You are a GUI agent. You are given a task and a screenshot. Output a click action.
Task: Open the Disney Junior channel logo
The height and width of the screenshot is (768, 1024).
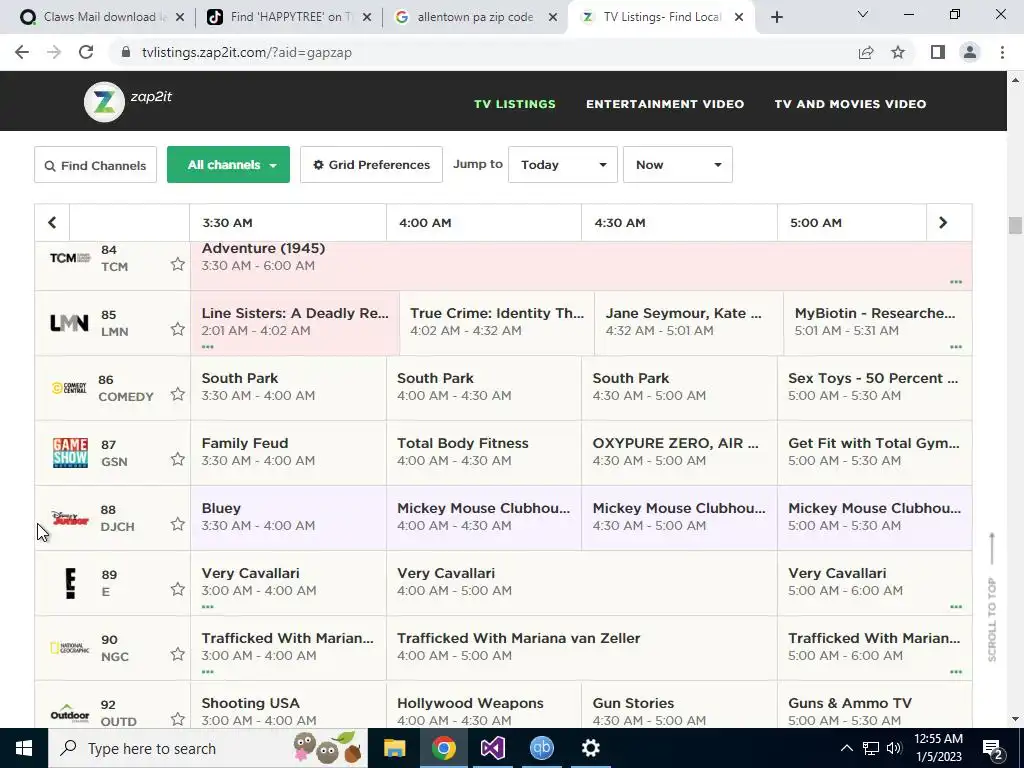pos(70,519)
